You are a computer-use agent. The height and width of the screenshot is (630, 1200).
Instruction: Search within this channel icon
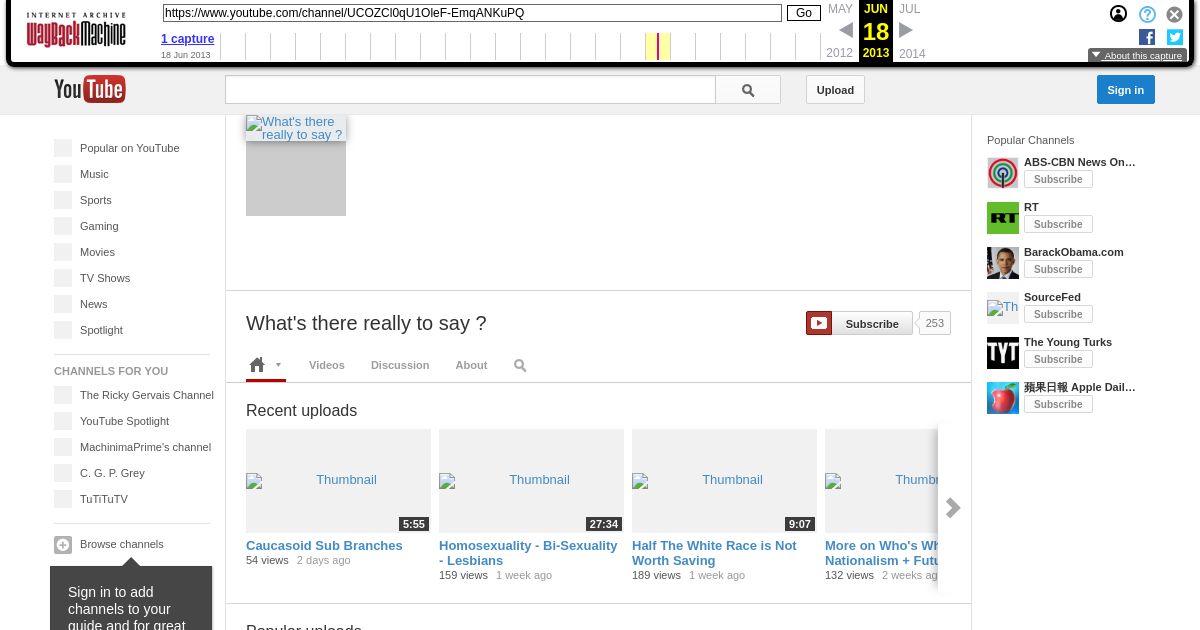click(x=520, y=366)
